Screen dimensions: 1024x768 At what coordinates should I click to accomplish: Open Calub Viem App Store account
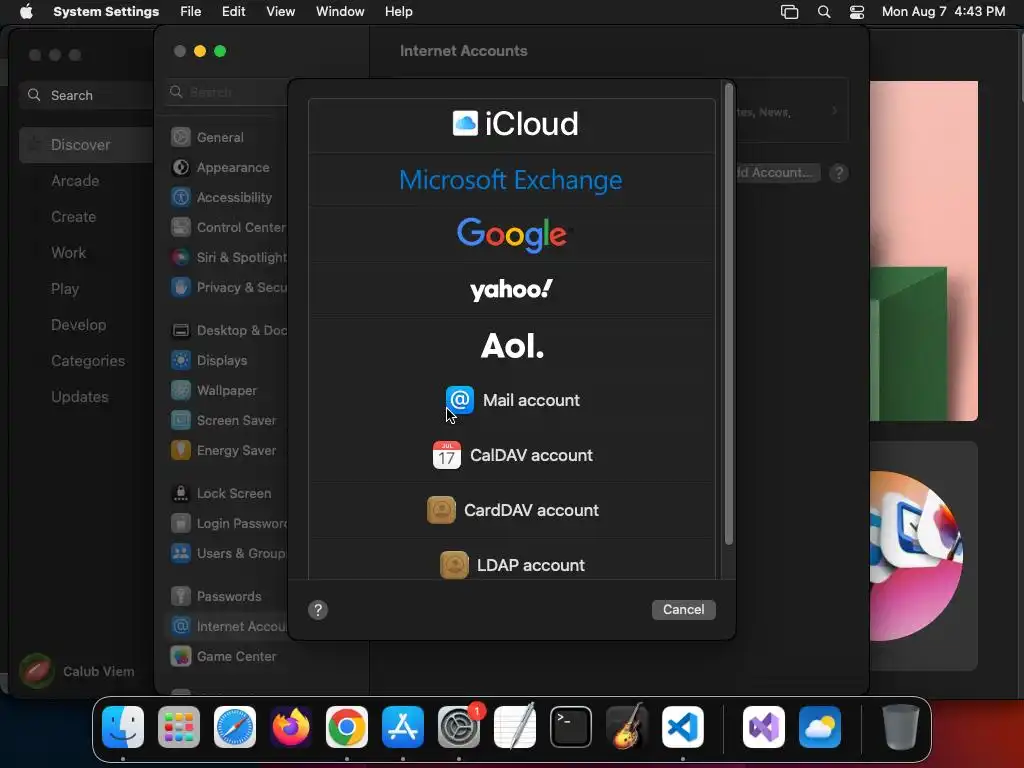(x=77, y=671)
